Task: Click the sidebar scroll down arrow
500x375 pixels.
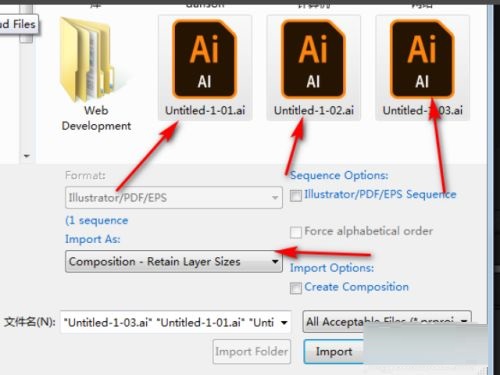Action: (x=27, y=156)
